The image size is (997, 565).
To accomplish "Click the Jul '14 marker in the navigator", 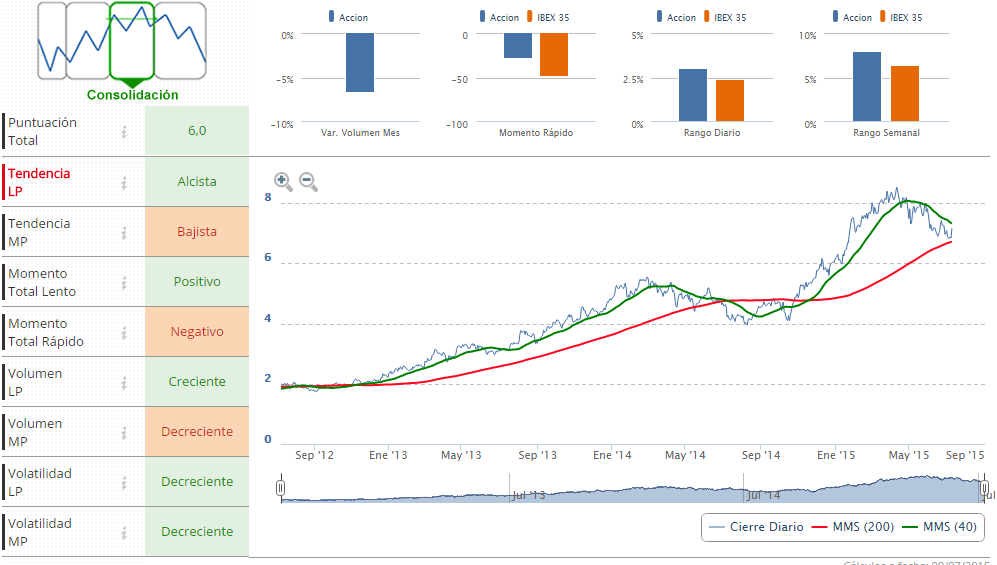I will 763,495.
